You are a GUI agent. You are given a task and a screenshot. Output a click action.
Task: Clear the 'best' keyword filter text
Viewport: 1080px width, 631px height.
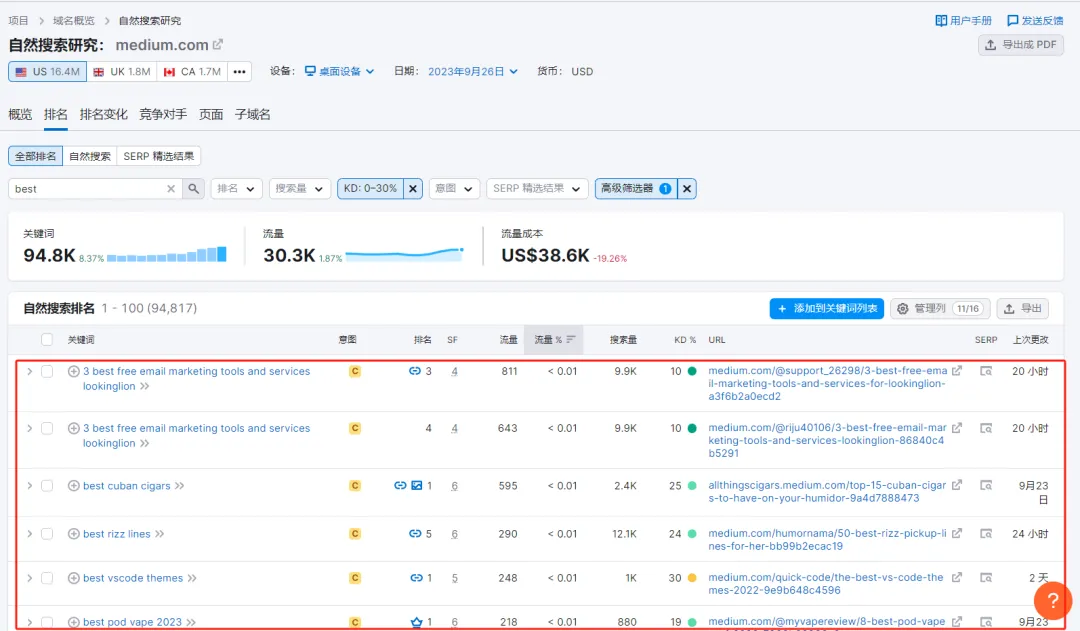[171, 189]
